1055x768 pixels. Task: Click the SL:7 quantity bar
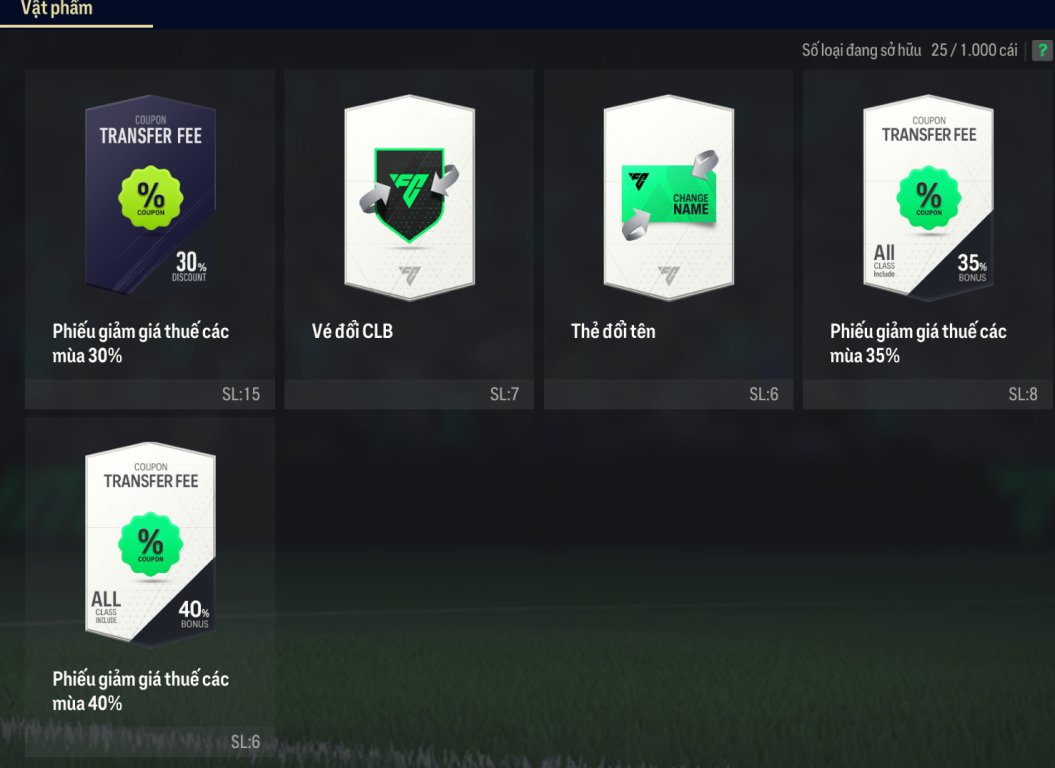pos(409,394)
